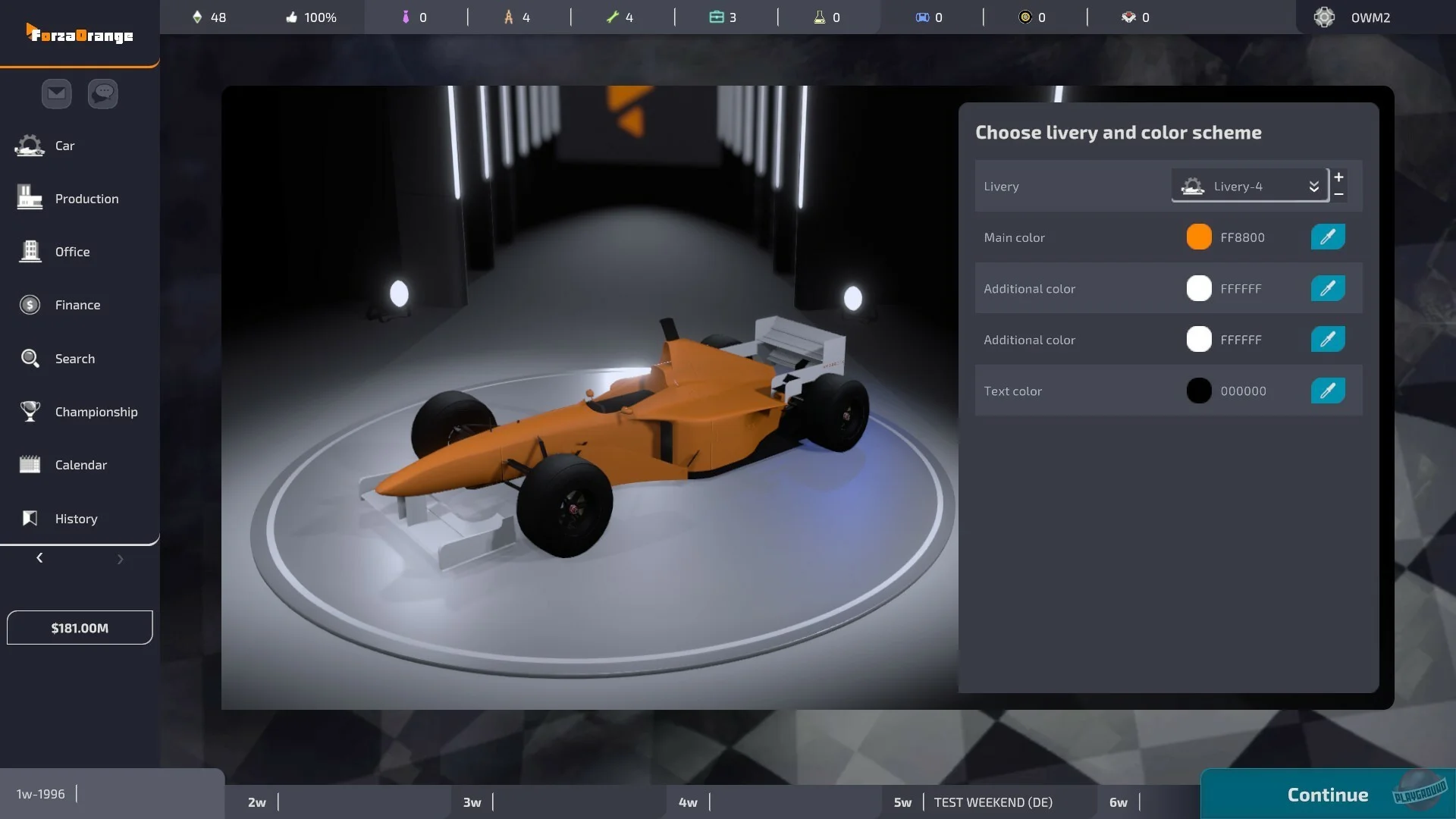Viewport: 1456px width, 819px height.
Task: Click the TEST WEEKEND DE timeline marker
Action: (x=993, y=801)
